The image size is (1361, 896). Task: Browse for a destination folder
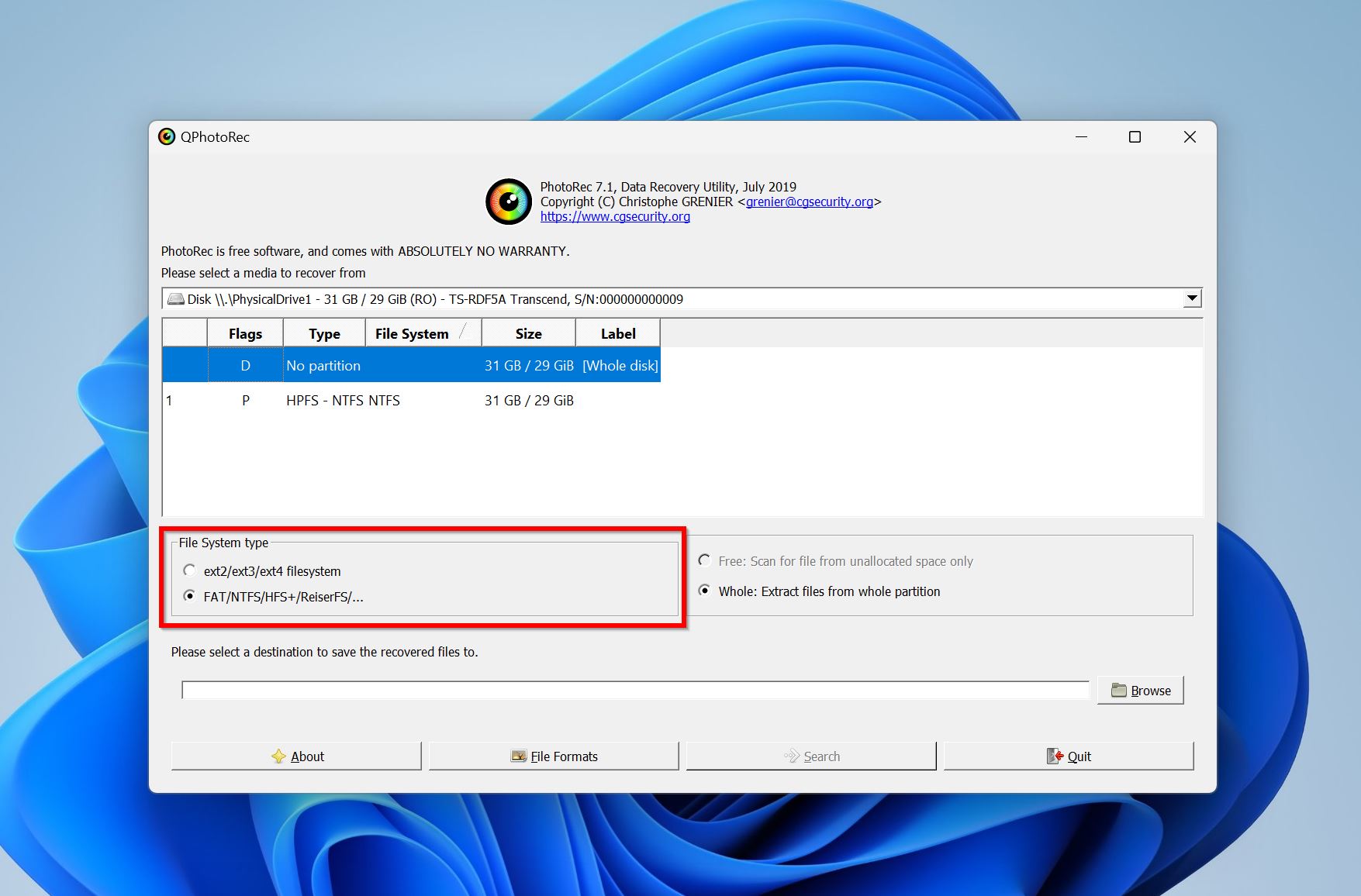click(1140, 691)
